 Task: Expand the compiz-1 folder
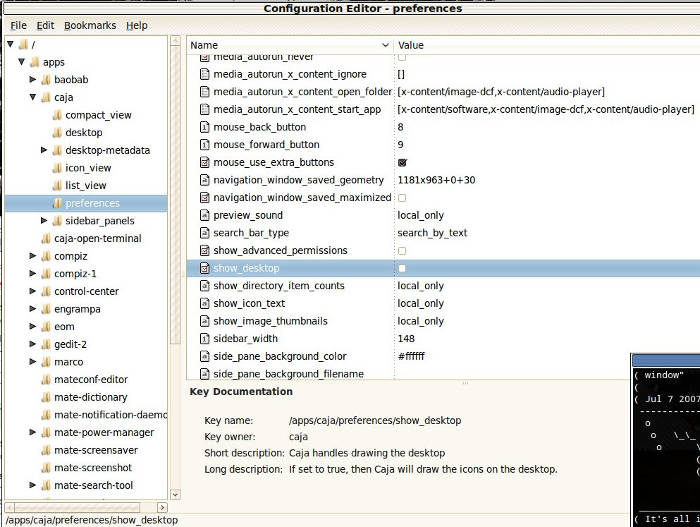33,273
